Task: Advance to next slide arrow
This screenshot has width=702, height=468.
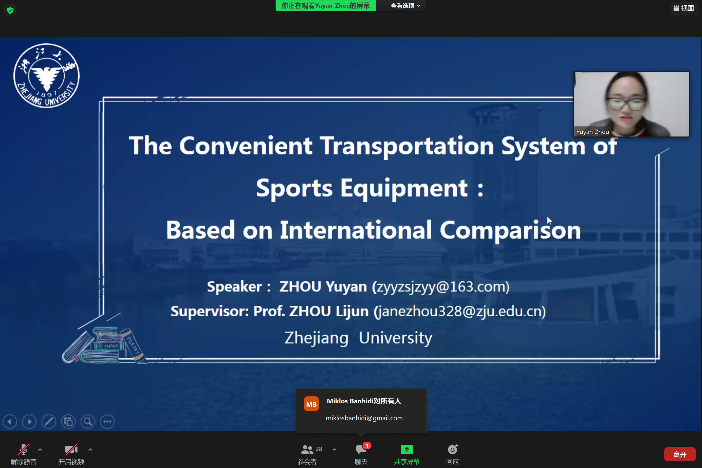Action: coord(29,421)
